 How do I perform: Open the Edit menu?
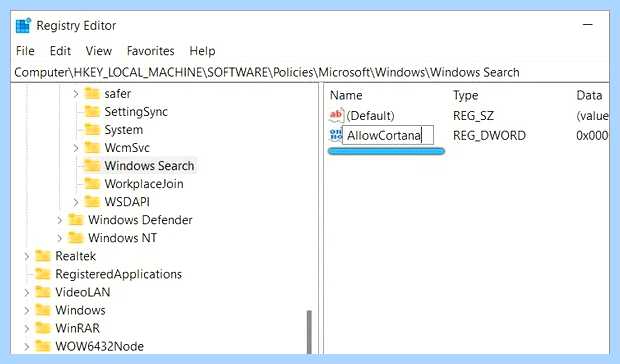pyautogui.click(x=60, y=51)
